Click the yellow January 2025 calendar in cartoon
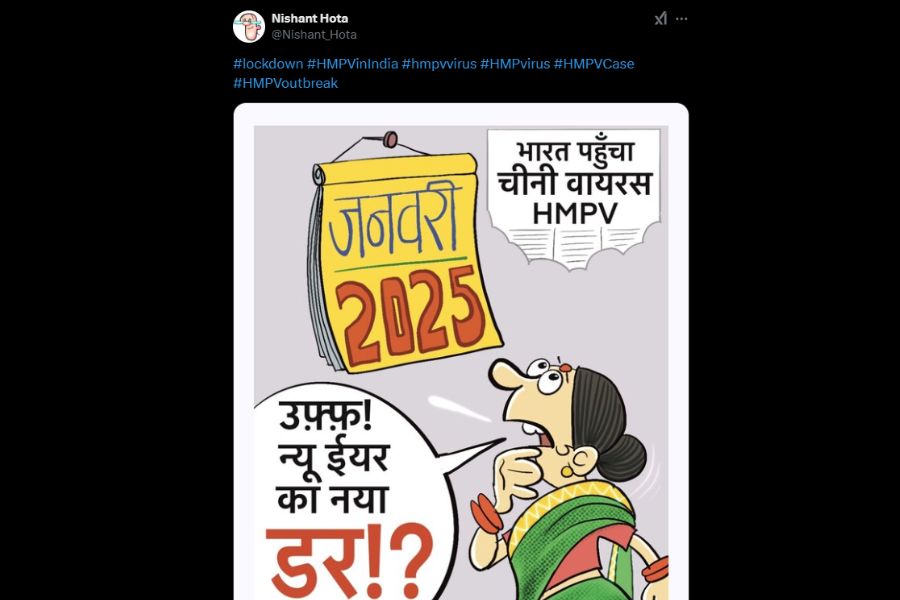The image size is (900, 600). click(x=405, y=261)
